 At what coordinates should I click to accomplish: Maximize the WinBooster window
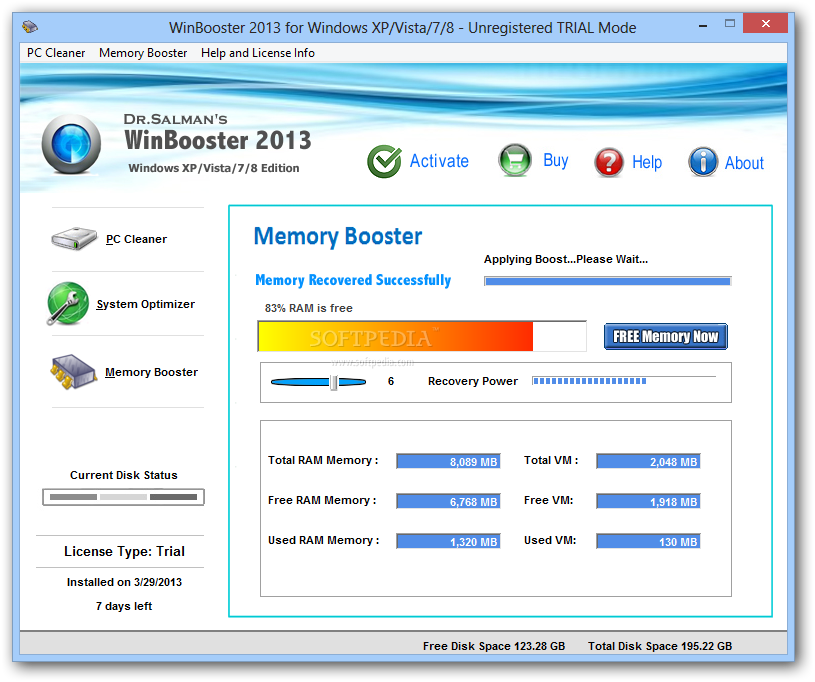tap(730, 23)
